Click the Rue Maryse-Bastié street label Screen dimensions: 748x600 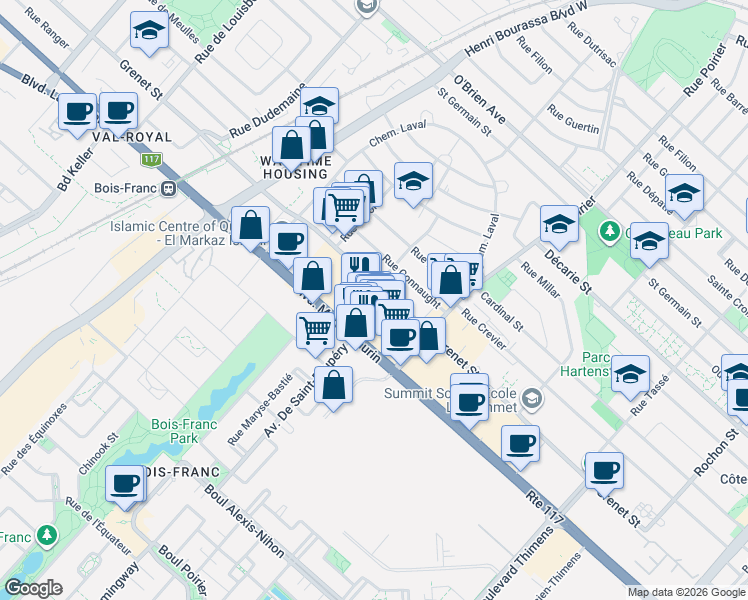pos(260,410)
